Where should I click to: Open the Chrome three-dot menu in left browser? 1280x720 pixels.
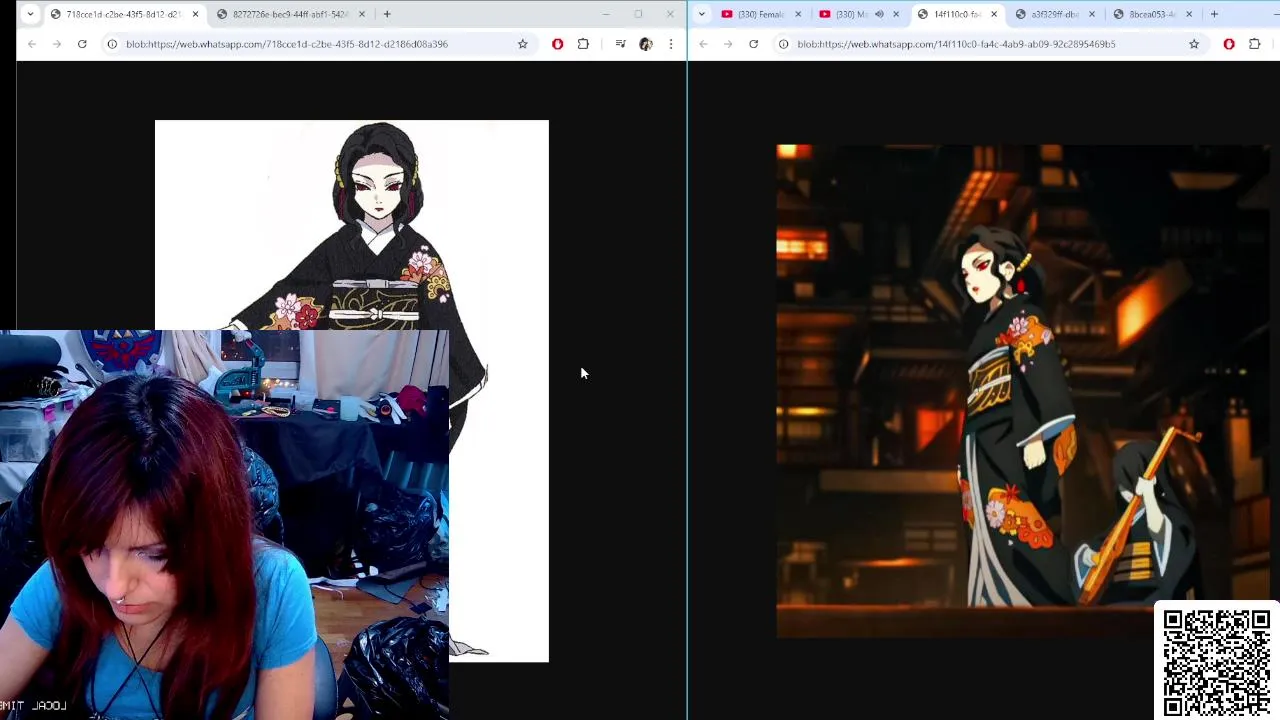[x=671, y=44]
